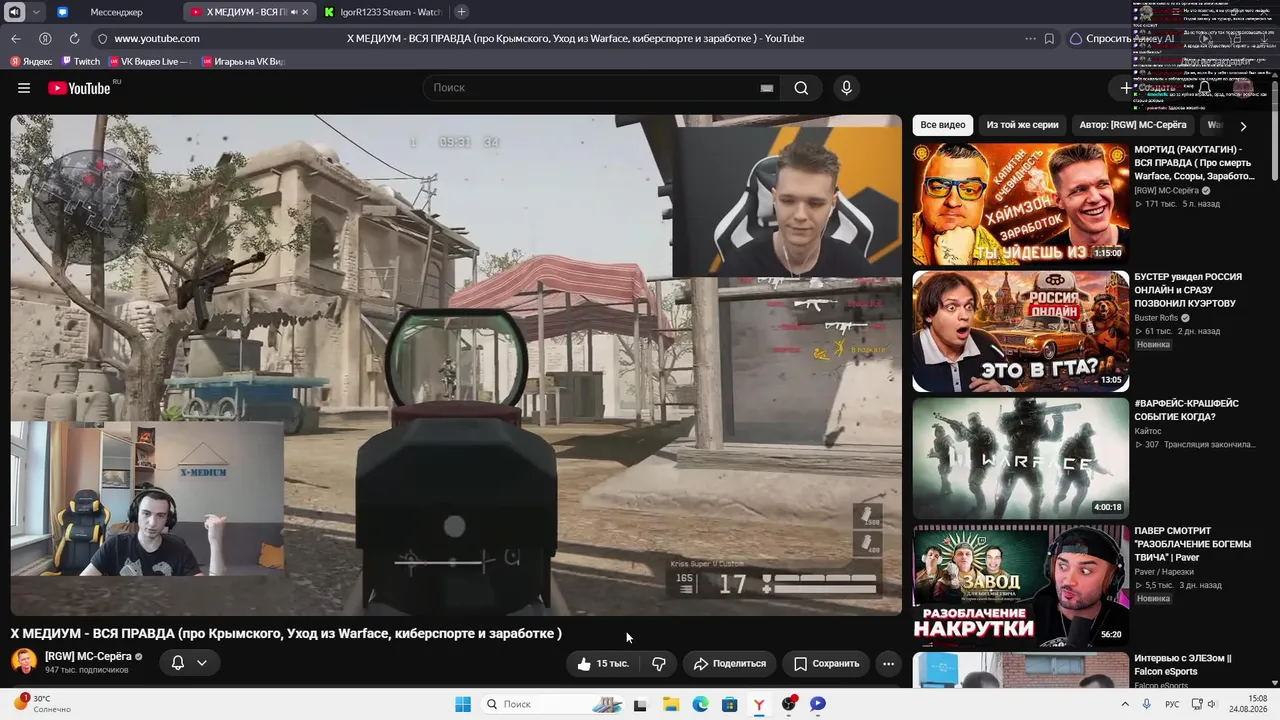Bookmark this page in the address bar
1280x720 pixels.
coord(1049,38)
